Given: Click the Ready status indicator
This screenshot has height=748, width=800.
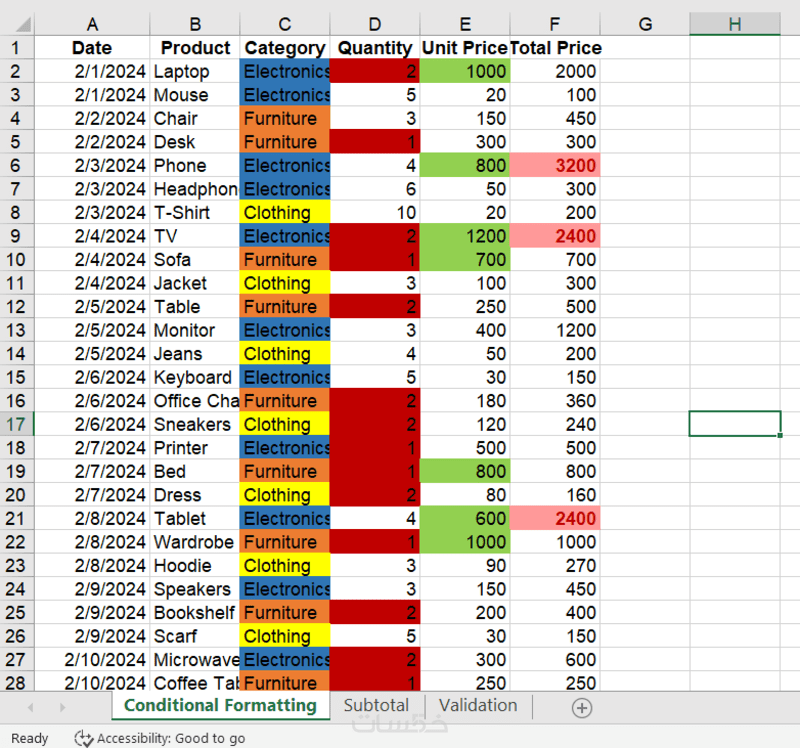Looking at the screenshot, I should [30, 738].
